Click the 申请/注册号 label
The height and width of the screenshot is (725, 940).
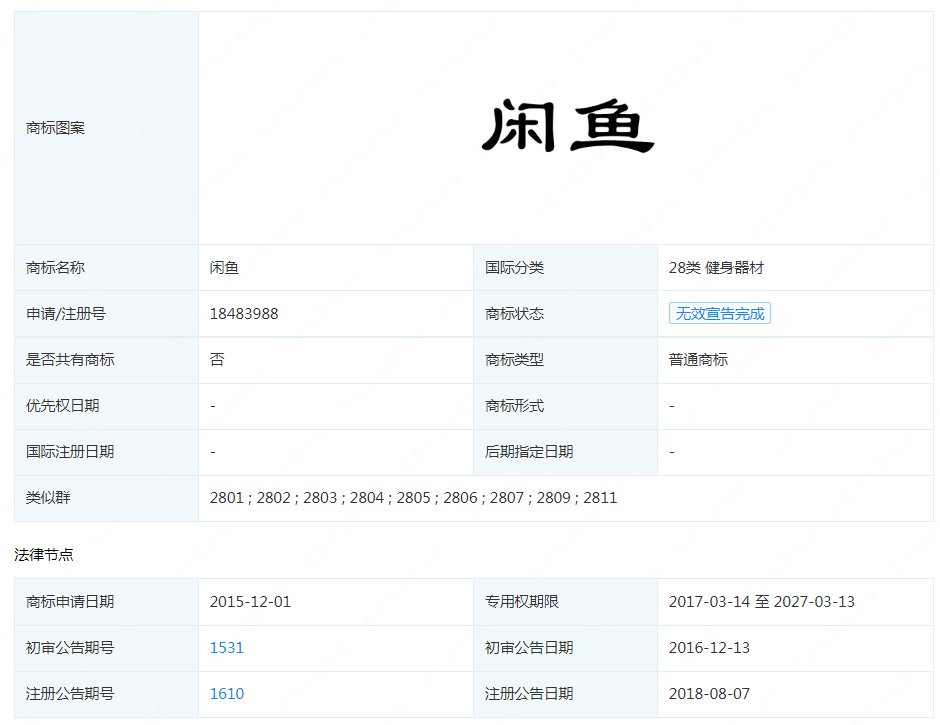tap(66, 314)
